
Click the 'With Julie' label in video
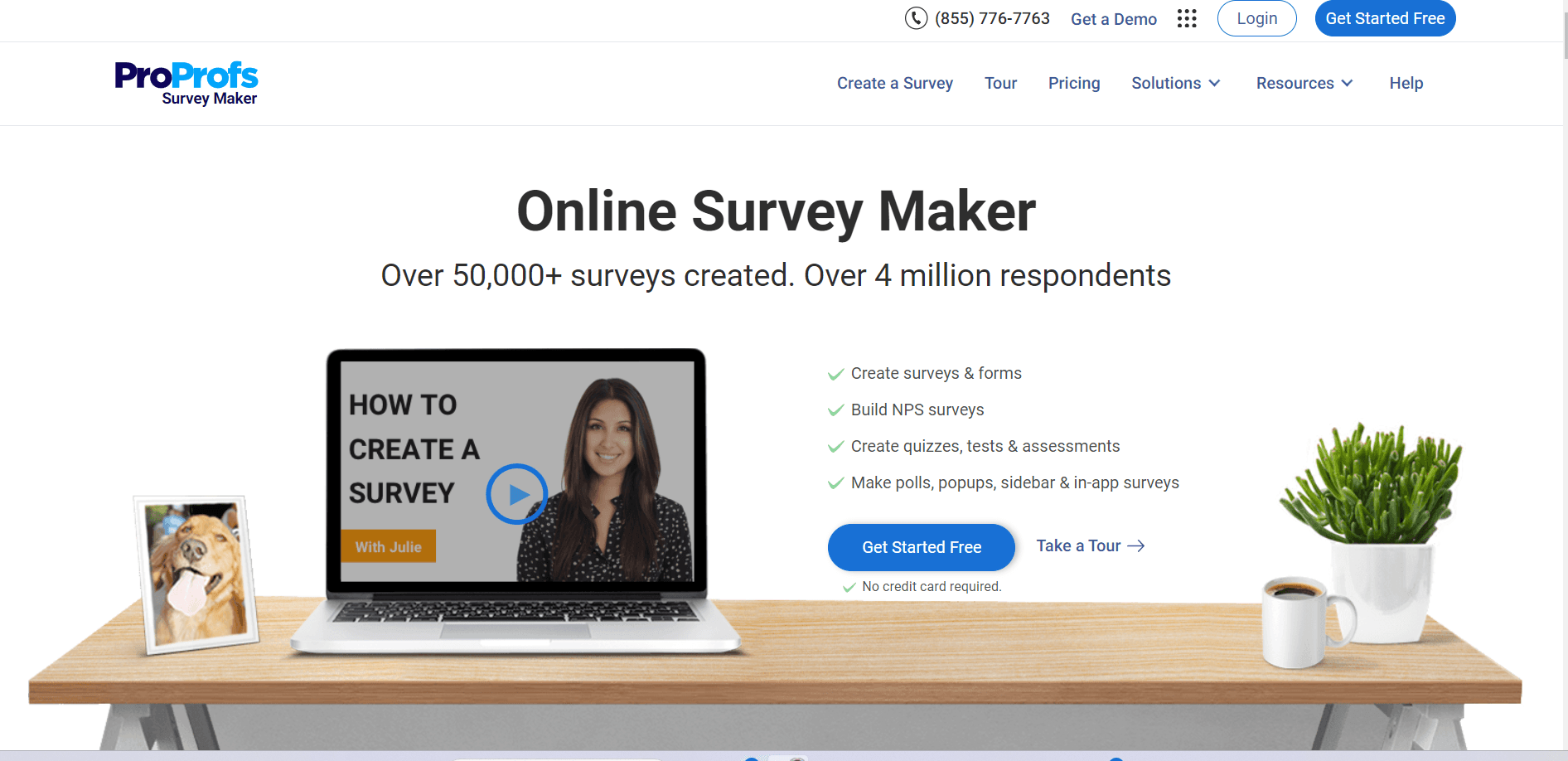click(x=389, y=546)
